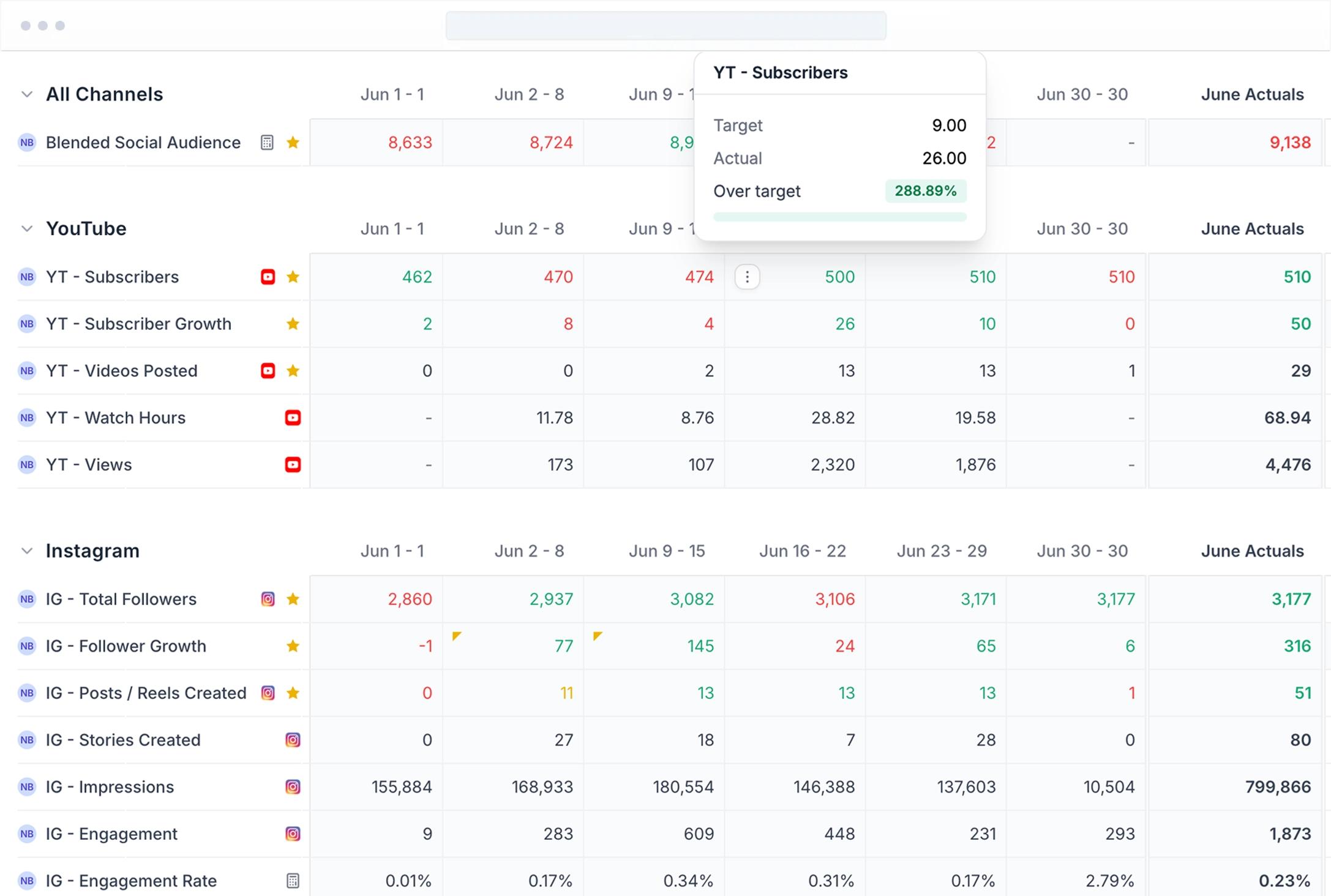Click the calculator icon beside Blended Social Audience
The height and width of the screenshot is (896, 1331).
(267, 143)
